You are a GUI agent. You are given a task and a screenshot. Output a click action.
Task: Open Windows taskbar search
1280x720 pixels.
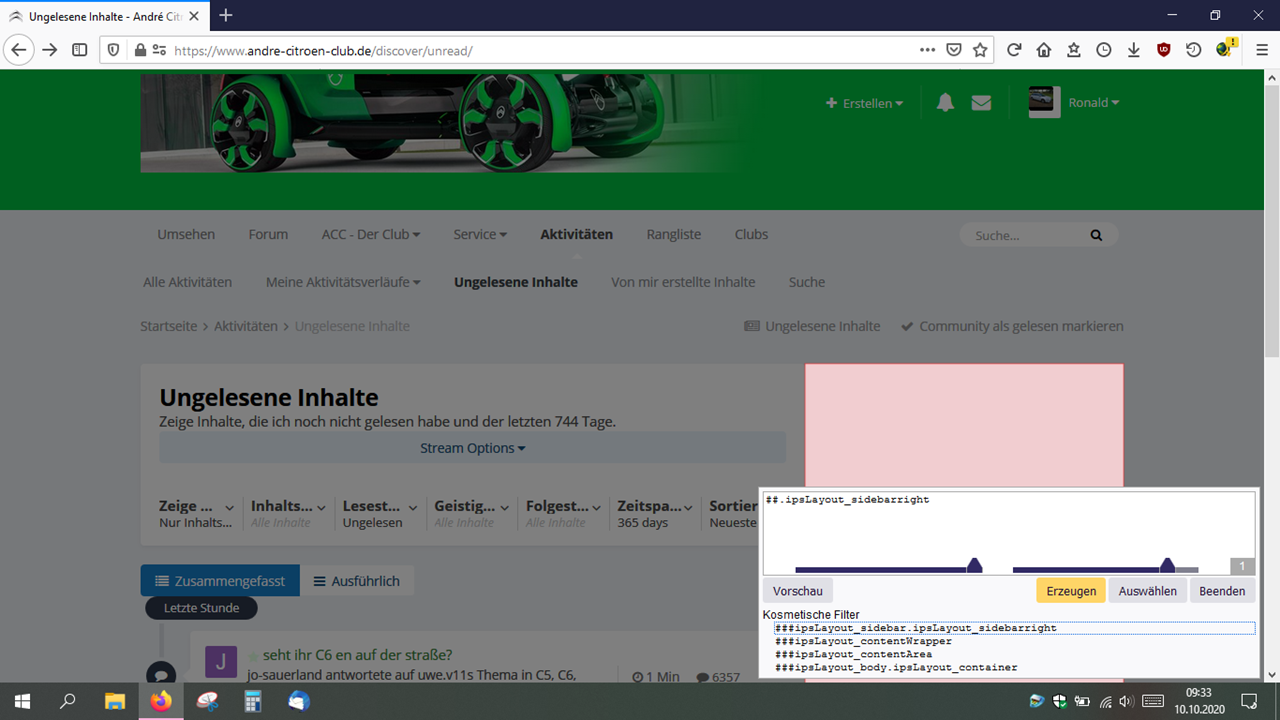point(68,701)
